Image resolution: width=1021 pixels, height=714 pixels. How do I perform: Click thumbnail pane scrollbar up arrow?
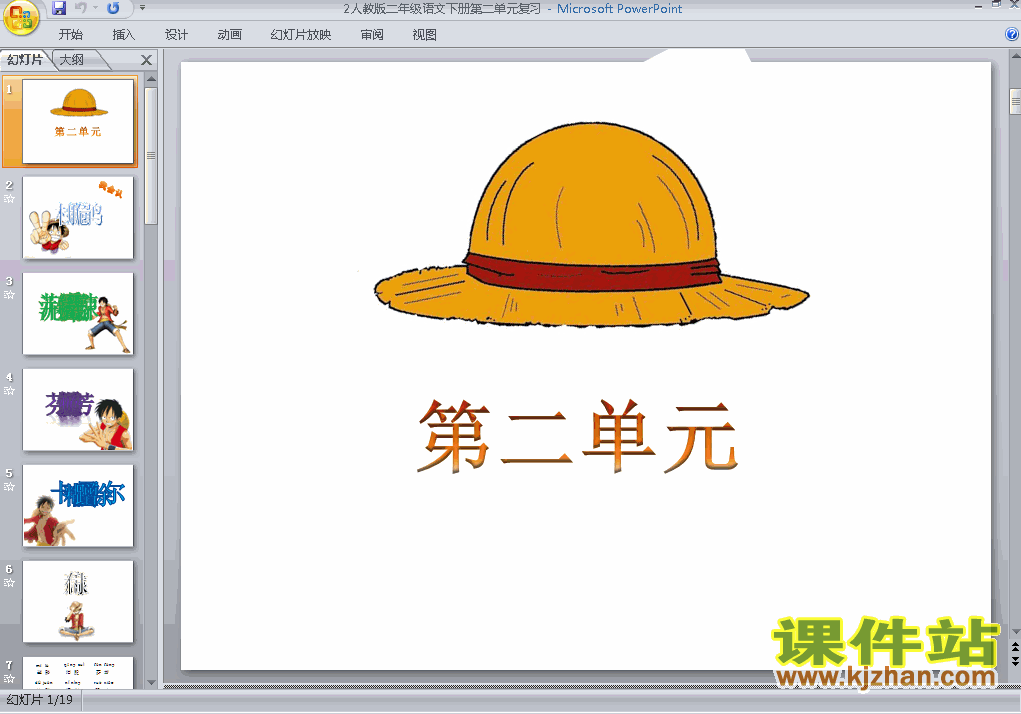click(151, 79)
